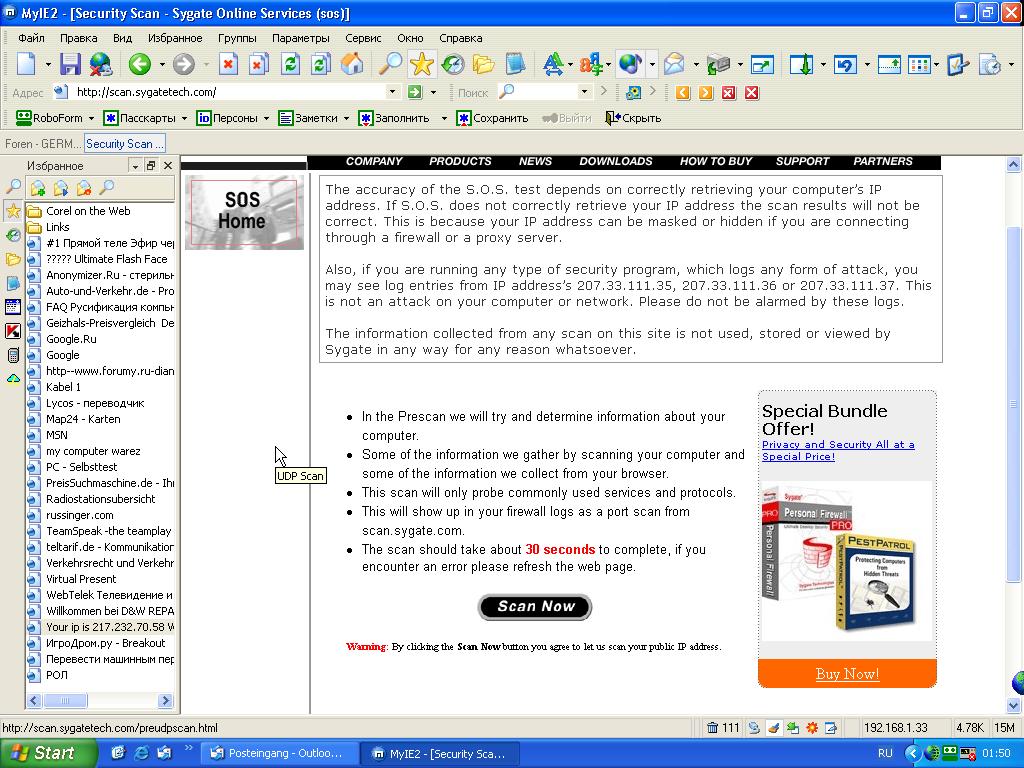Screen dimensions: 1024x768
Task: Open the Избранное menu
Action: point(175,38)
